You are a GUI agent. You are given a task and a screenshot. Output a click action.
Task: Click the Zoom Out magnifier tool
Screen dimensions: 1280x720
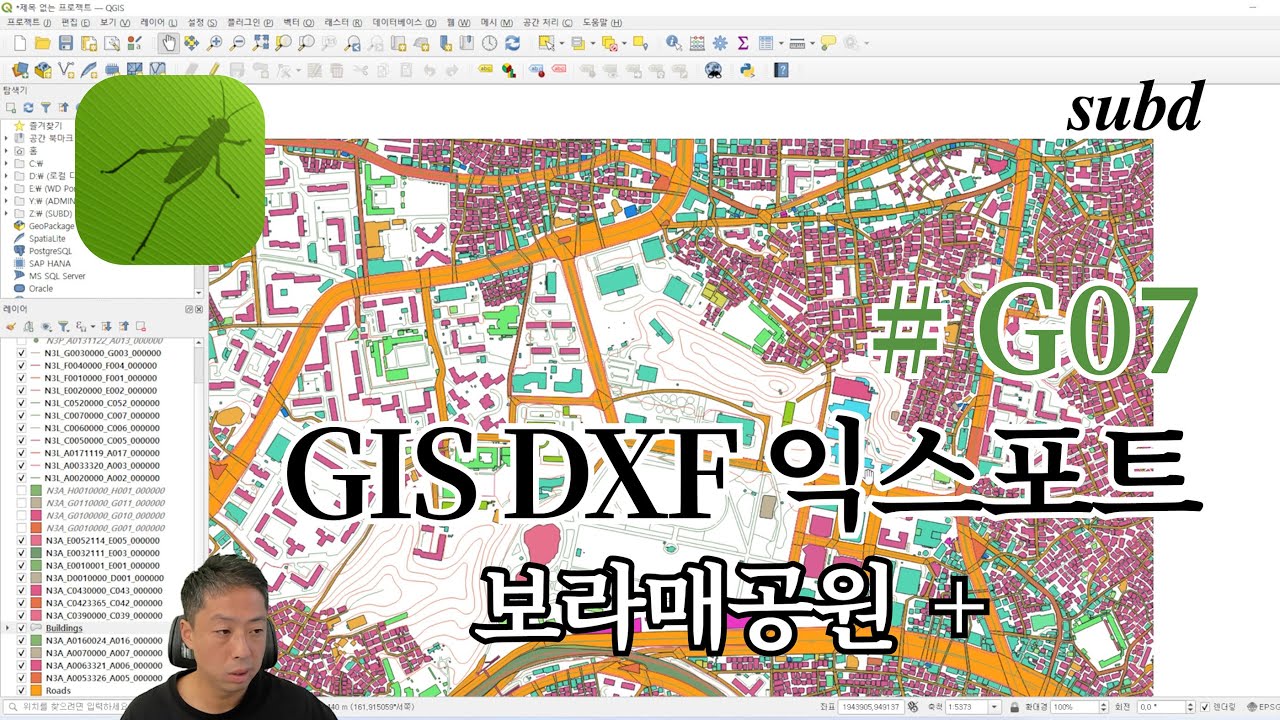coord(238,43)
